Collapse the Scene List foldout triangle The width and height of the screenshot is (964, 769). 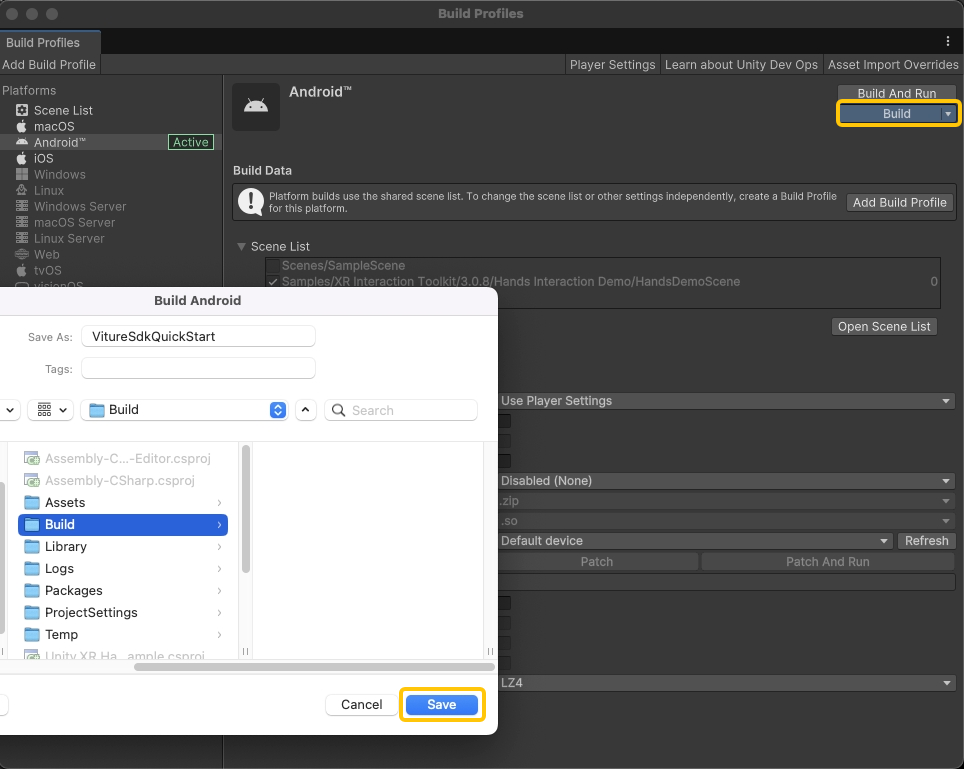(241, 247)
